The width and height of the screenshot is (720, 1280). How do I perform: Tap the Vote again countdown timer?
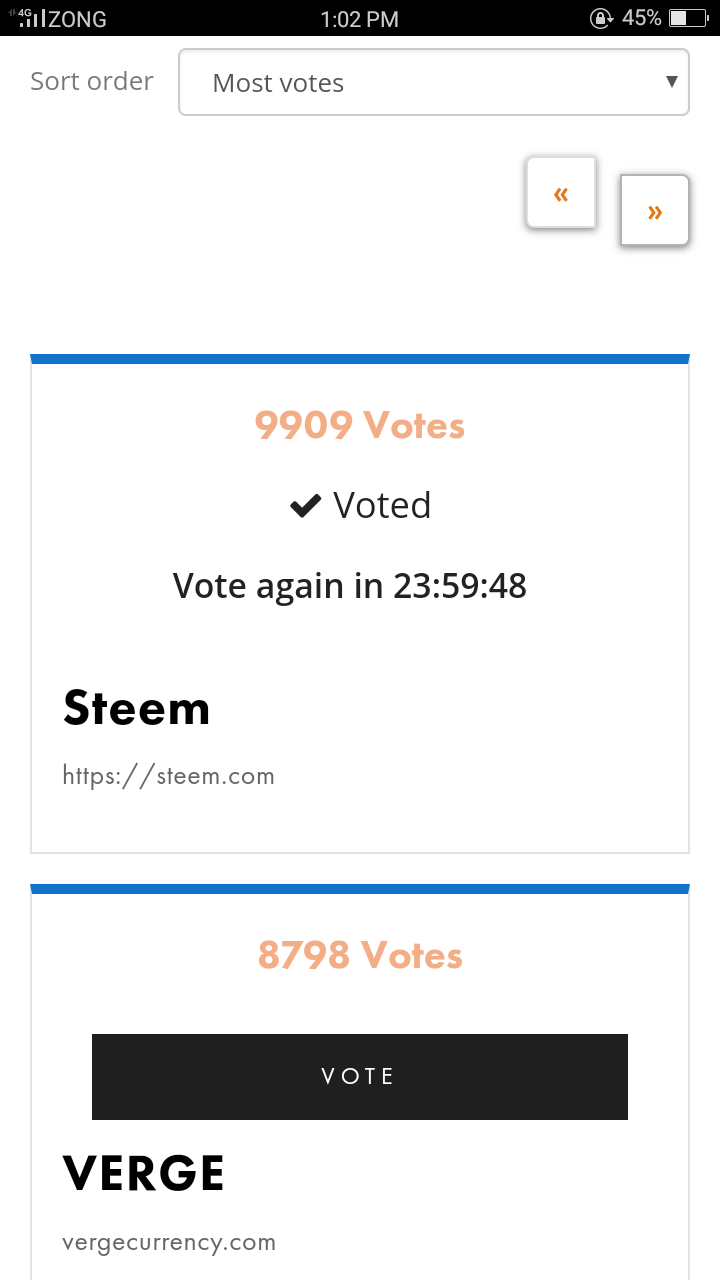(x=350, y=586)
